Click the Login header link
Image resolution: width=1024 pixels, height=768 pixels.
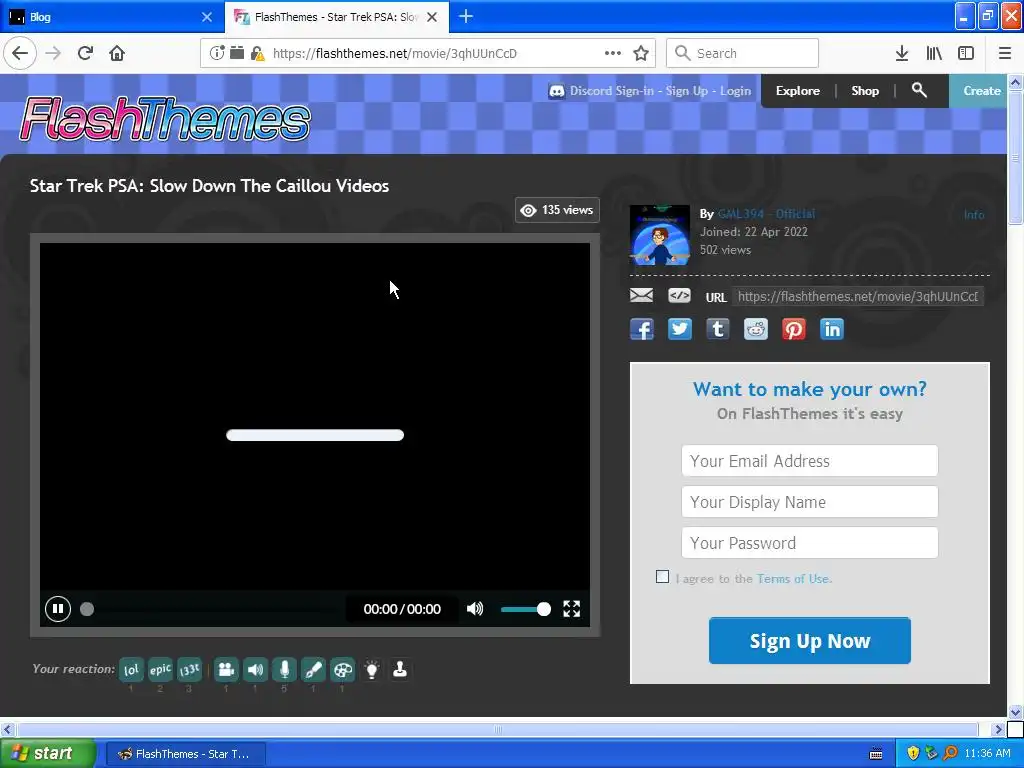735,91
